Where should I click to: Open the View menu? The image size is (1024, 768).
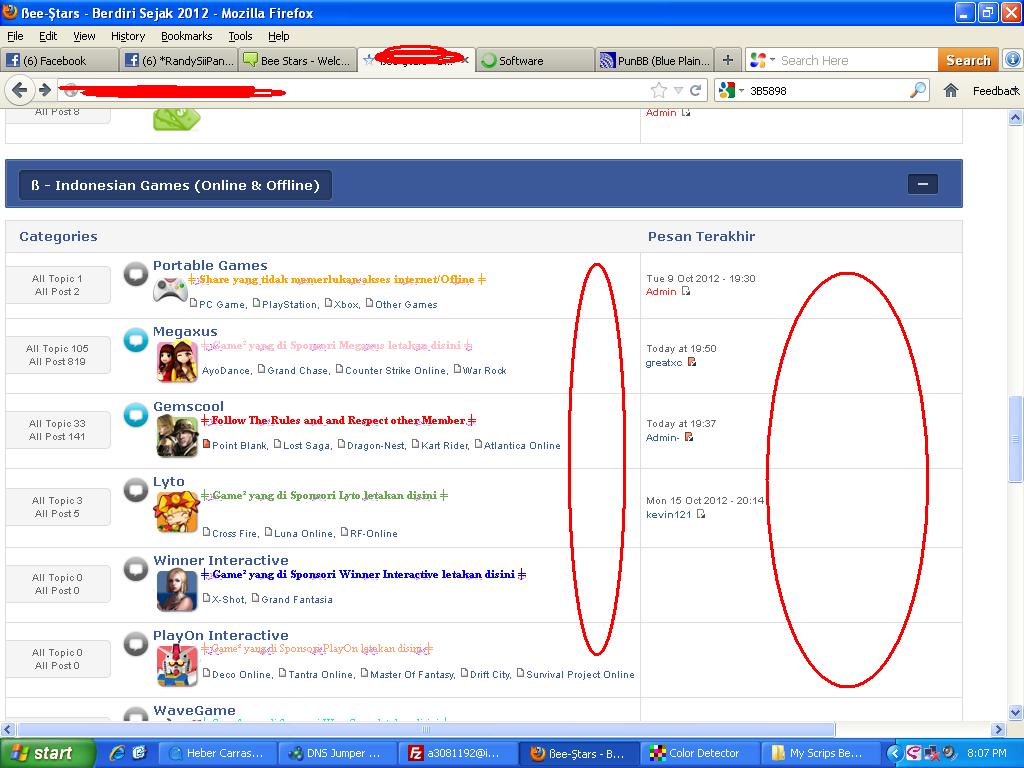point(84,36)
